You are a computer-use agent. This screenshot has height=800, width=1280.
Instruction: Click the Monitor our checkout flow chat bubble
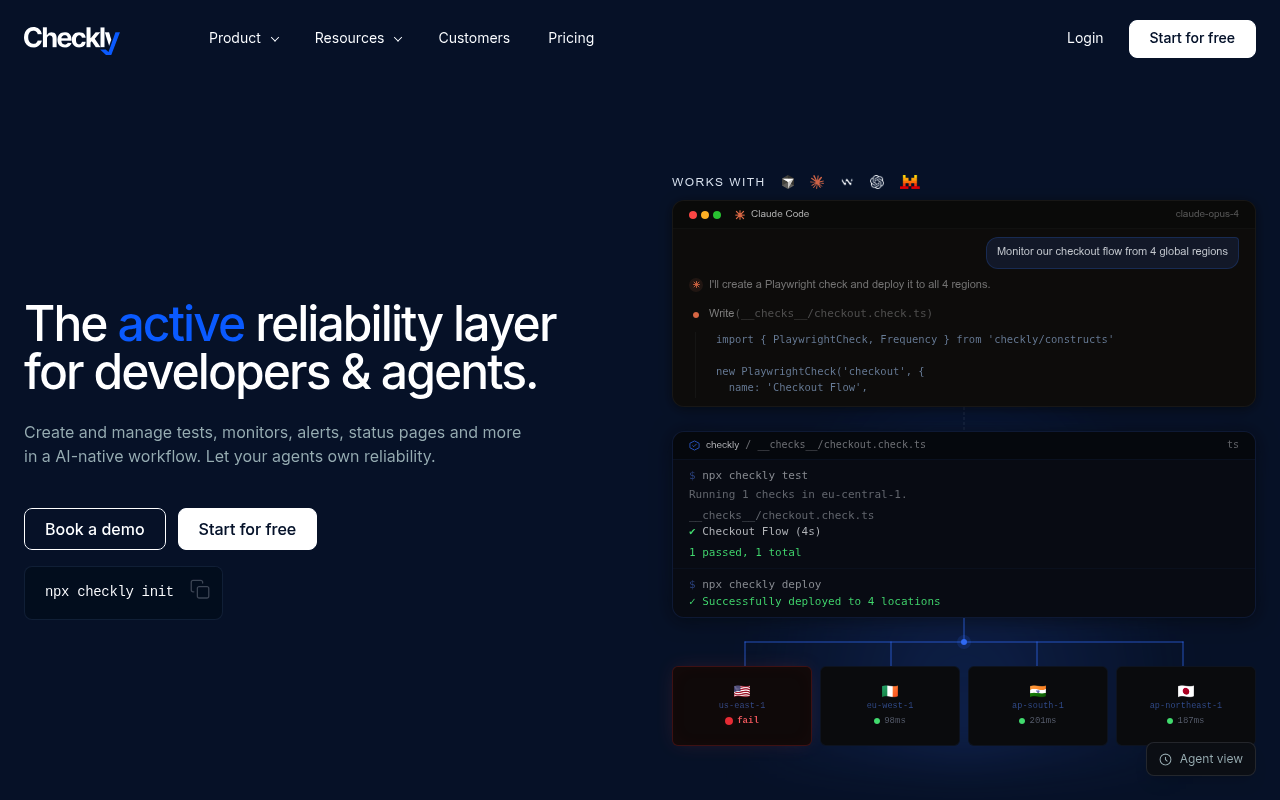(1112, 252)
